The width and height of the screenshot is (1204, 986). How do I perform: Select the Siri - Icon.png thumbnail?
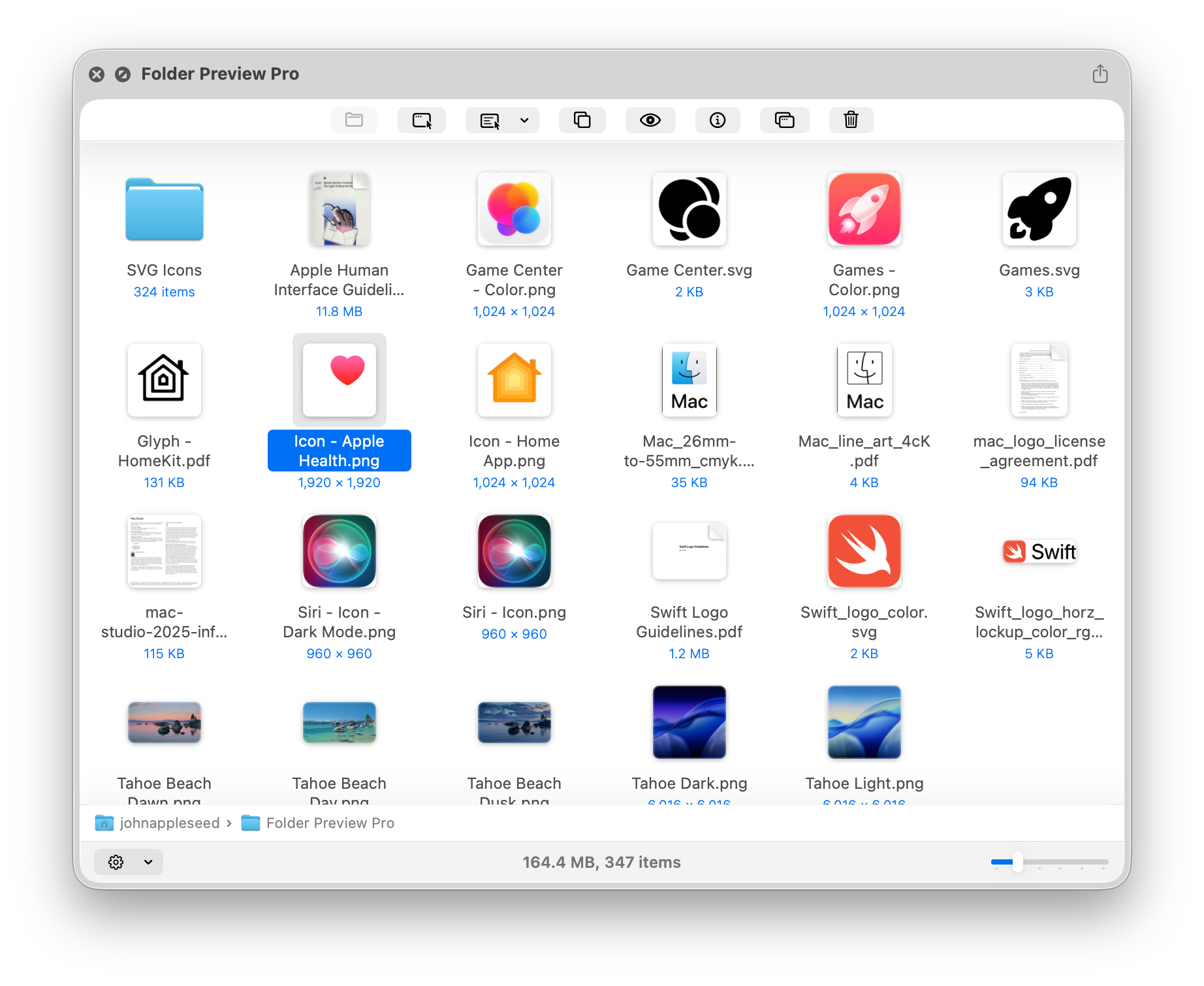(515, 551)
